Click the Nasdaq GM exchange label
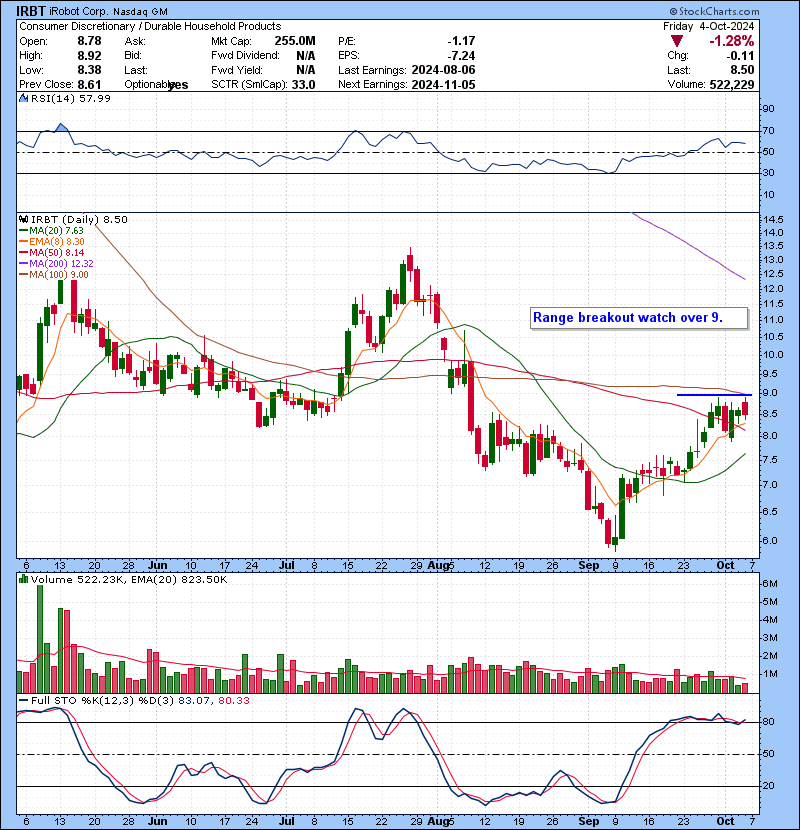800x830 pixels. click(140, 12)
